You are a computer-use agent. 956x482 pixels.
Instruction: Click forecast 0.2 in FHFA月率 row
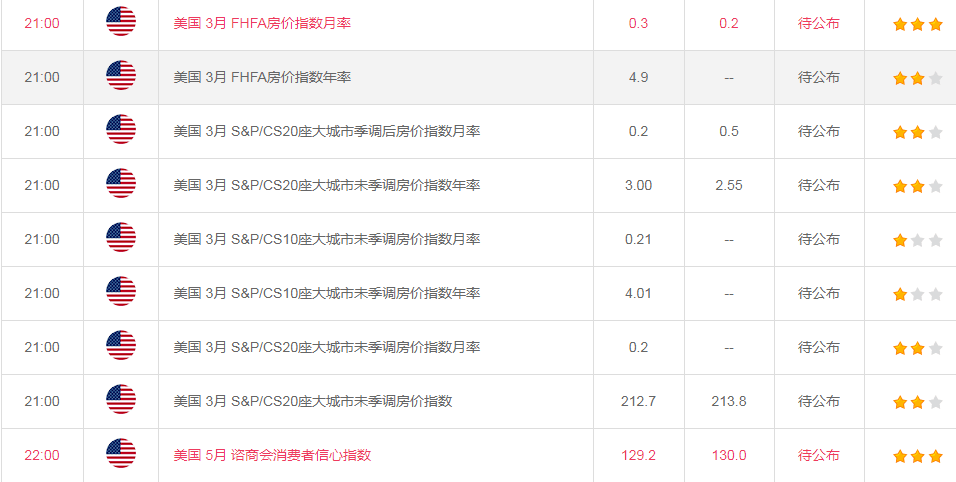(x=729, y=23)
